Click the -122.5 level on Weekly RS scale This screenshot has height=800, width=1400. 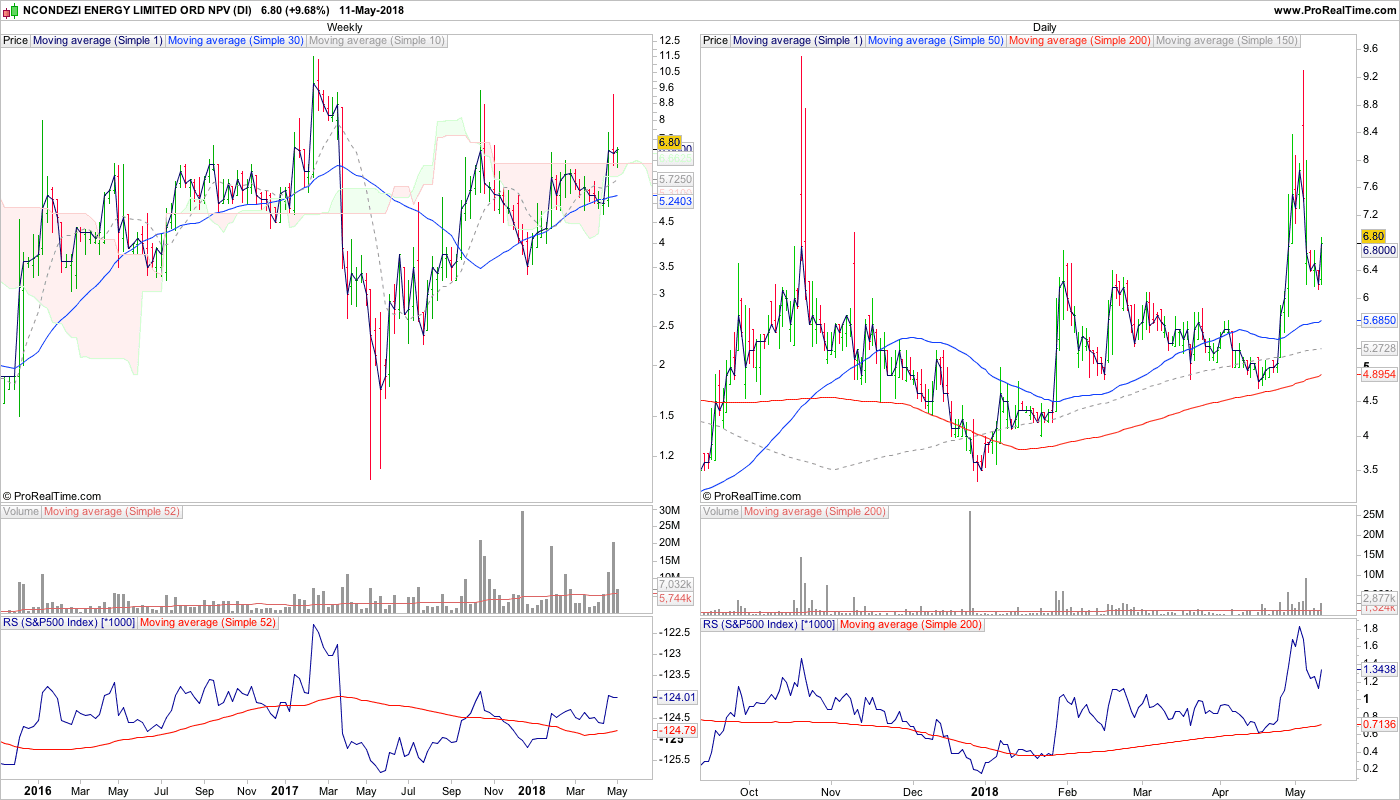[x=675, y=632]
